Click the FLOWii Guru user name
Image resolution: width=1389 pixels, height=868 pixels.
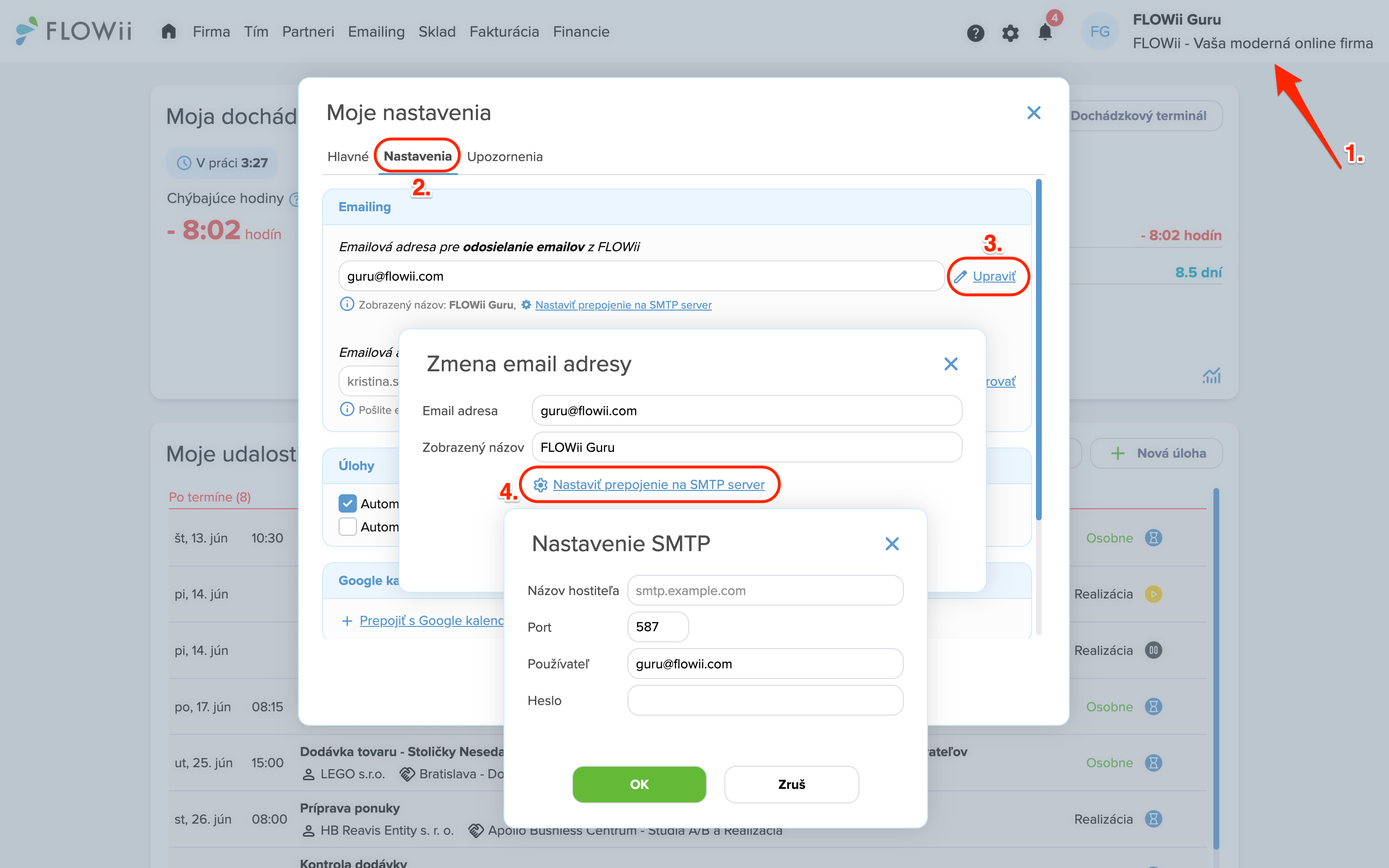tap(1177, 19)
